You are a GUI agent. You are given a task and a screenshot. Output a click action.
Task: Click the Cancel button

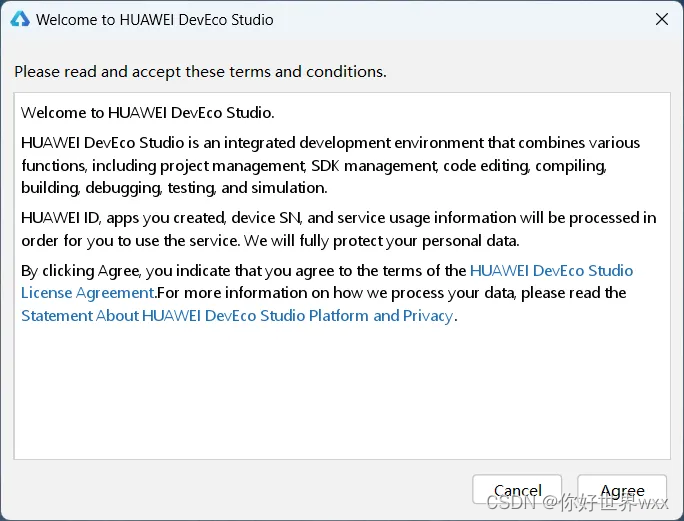tap(517, 490)
